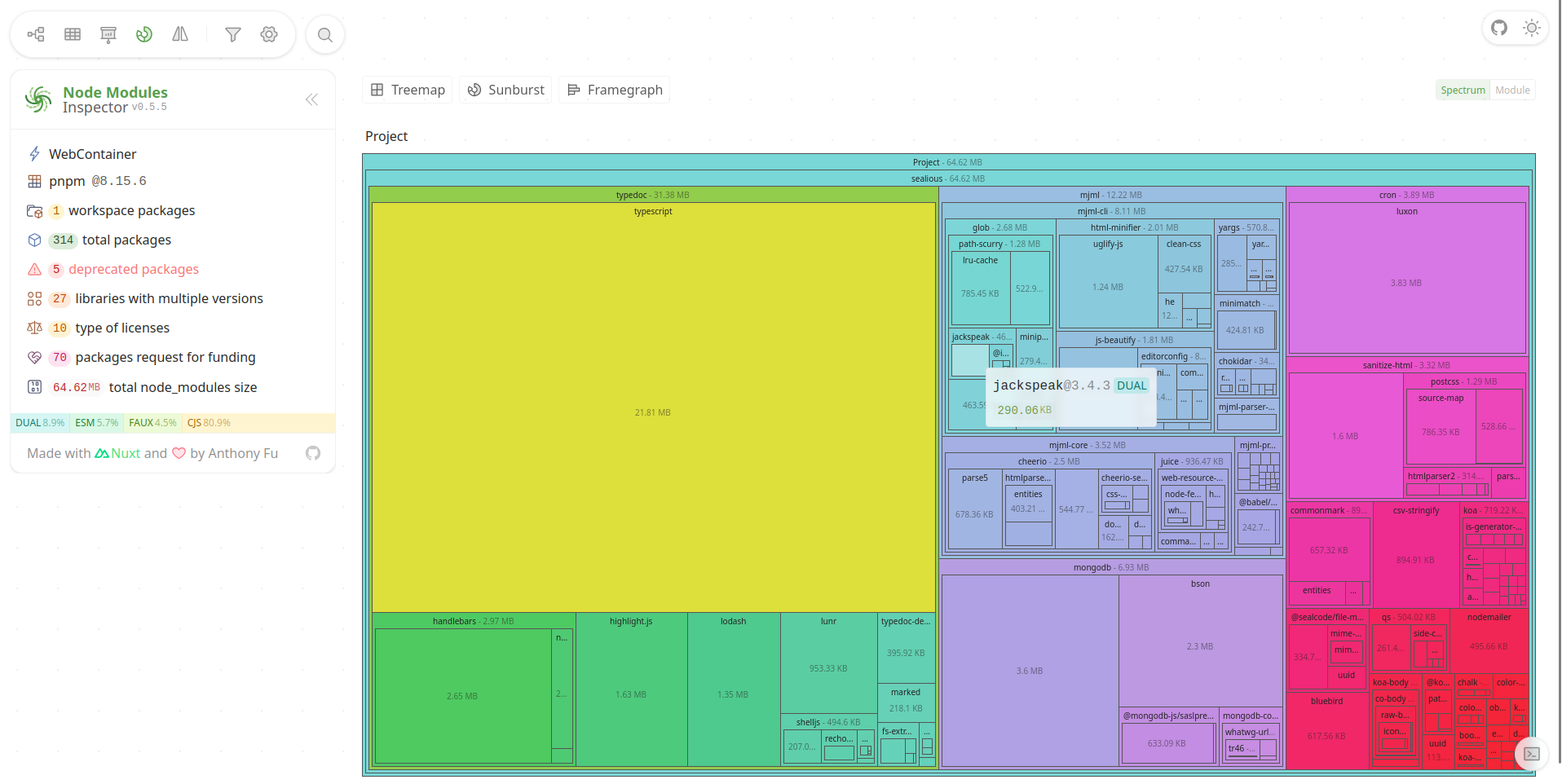Select the nodemailer block in treemap
This screenshot has height=784, width=1562.
point(1489,641)
